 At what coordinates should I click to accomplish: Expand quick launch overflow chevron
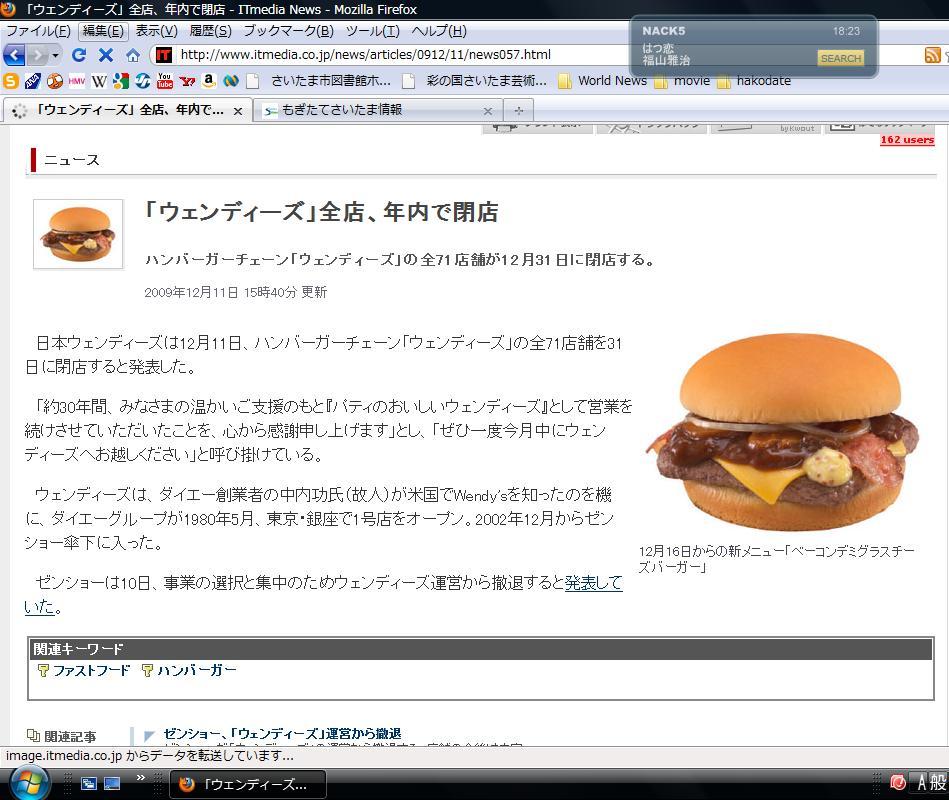pos(140,778)
